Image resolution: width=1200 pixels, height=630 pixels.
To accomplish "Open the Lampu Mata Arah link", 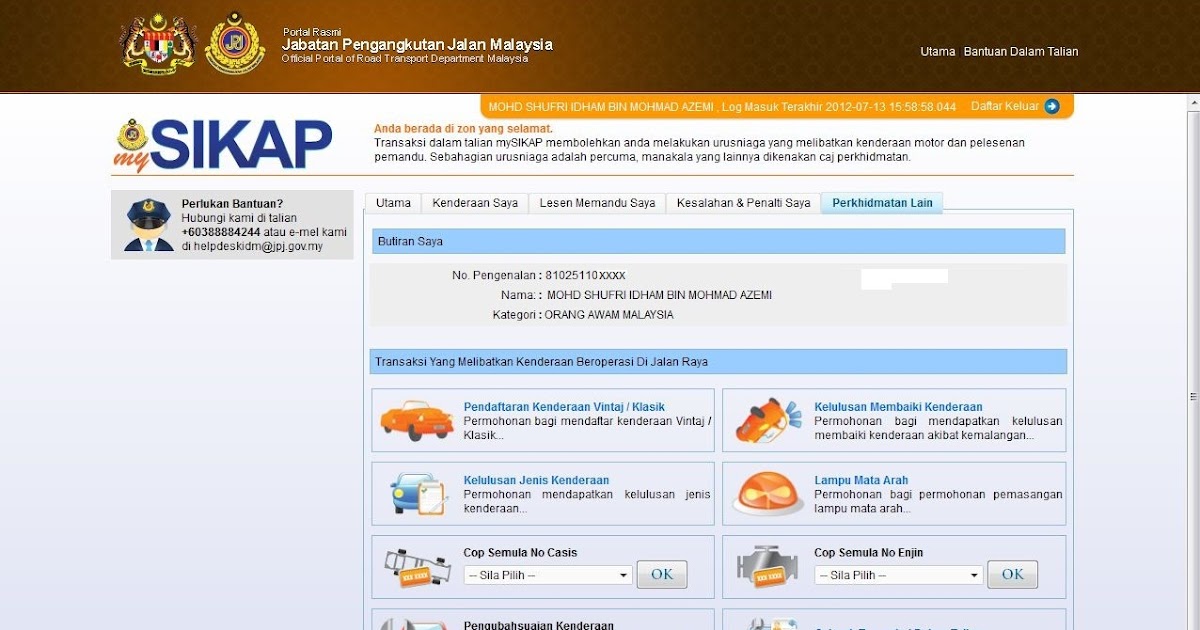I will coord(861,480).
